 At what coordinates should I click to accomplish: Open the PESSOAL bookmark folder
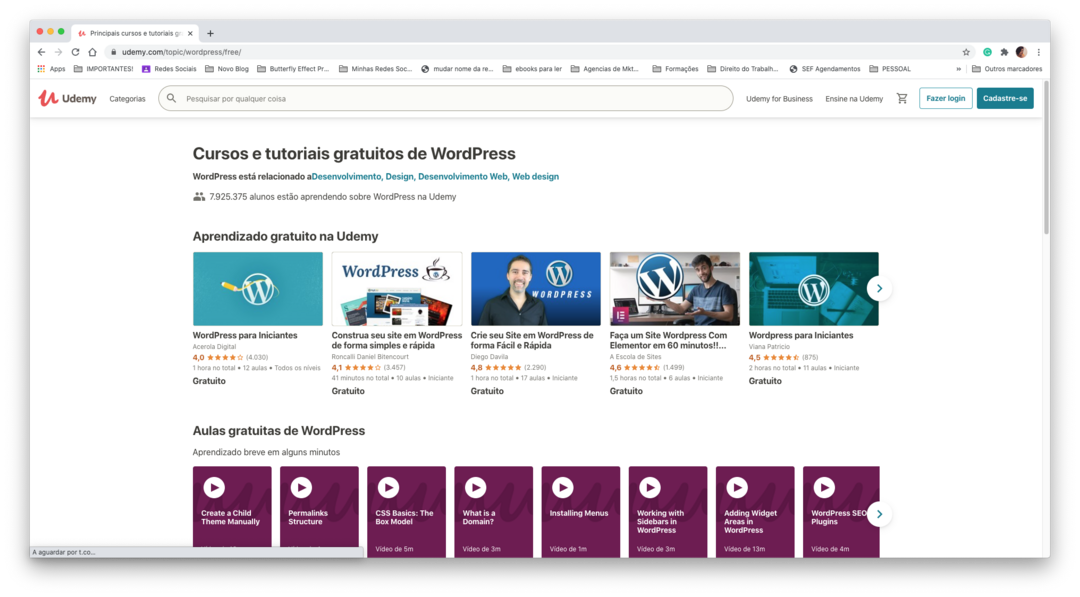(890, 69)
